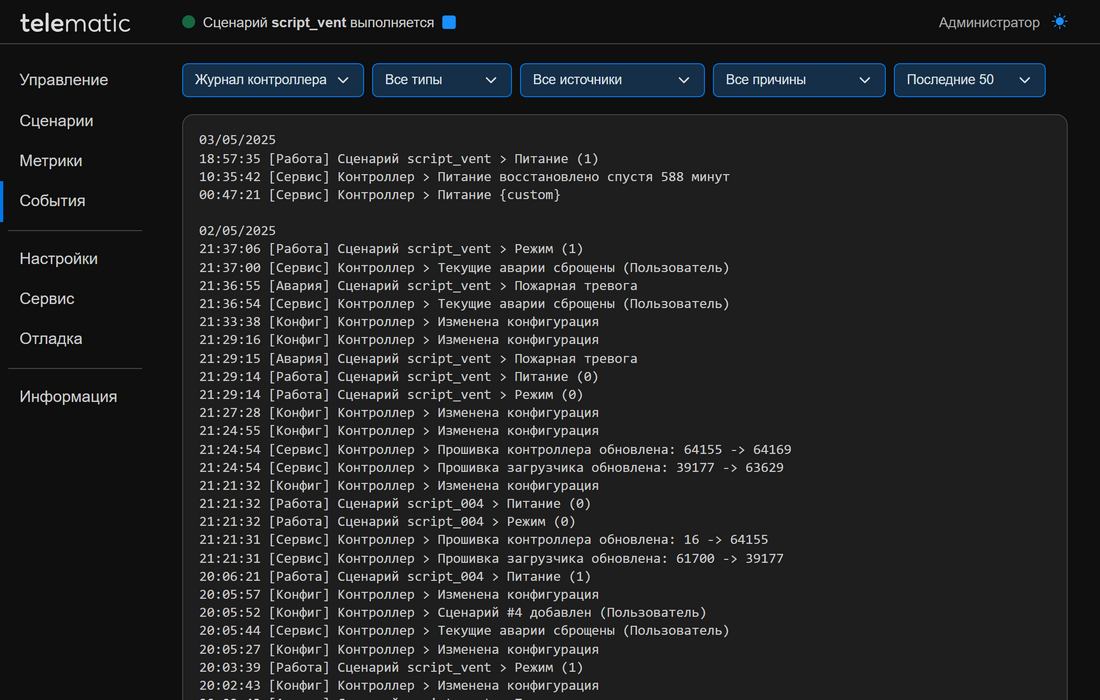Select entry Прошивка загрузчика обновлена: 61700 -> 39177
This screenshot has width=1100, height=700.
coord(491,558)
